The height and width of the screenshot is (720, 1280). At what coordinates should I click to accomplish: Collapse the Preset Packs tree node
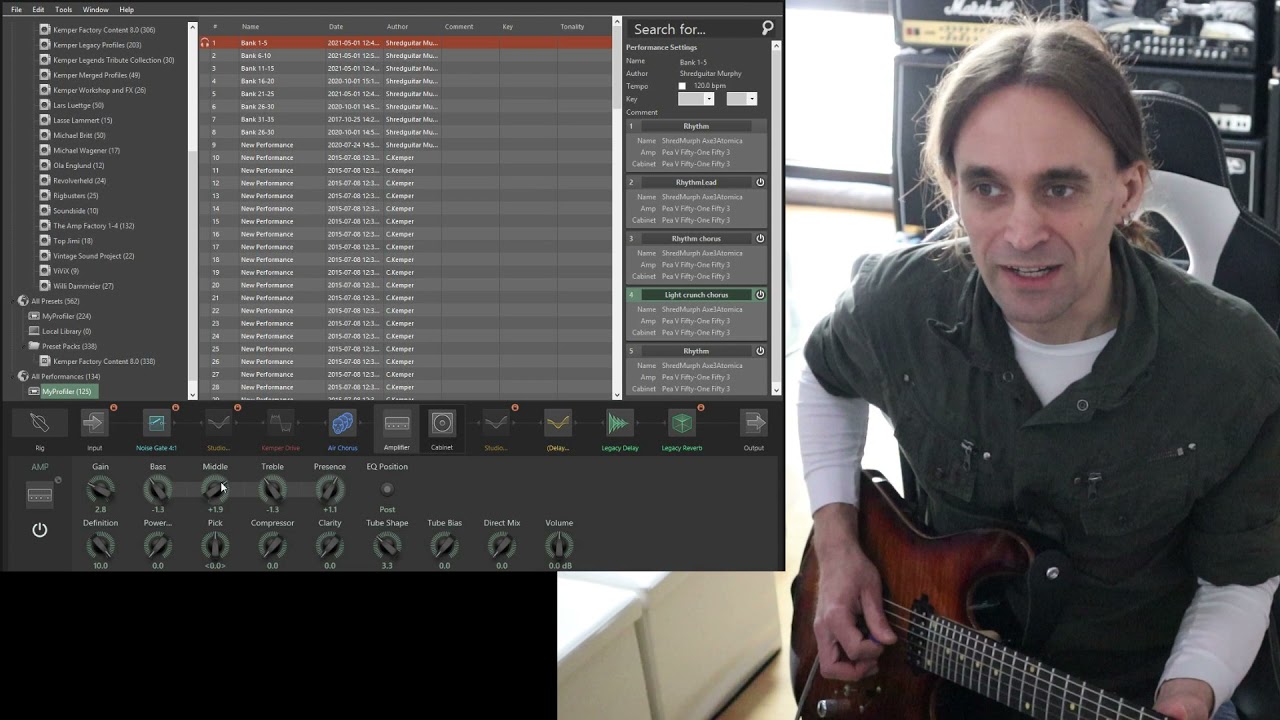tap(21, 346)
